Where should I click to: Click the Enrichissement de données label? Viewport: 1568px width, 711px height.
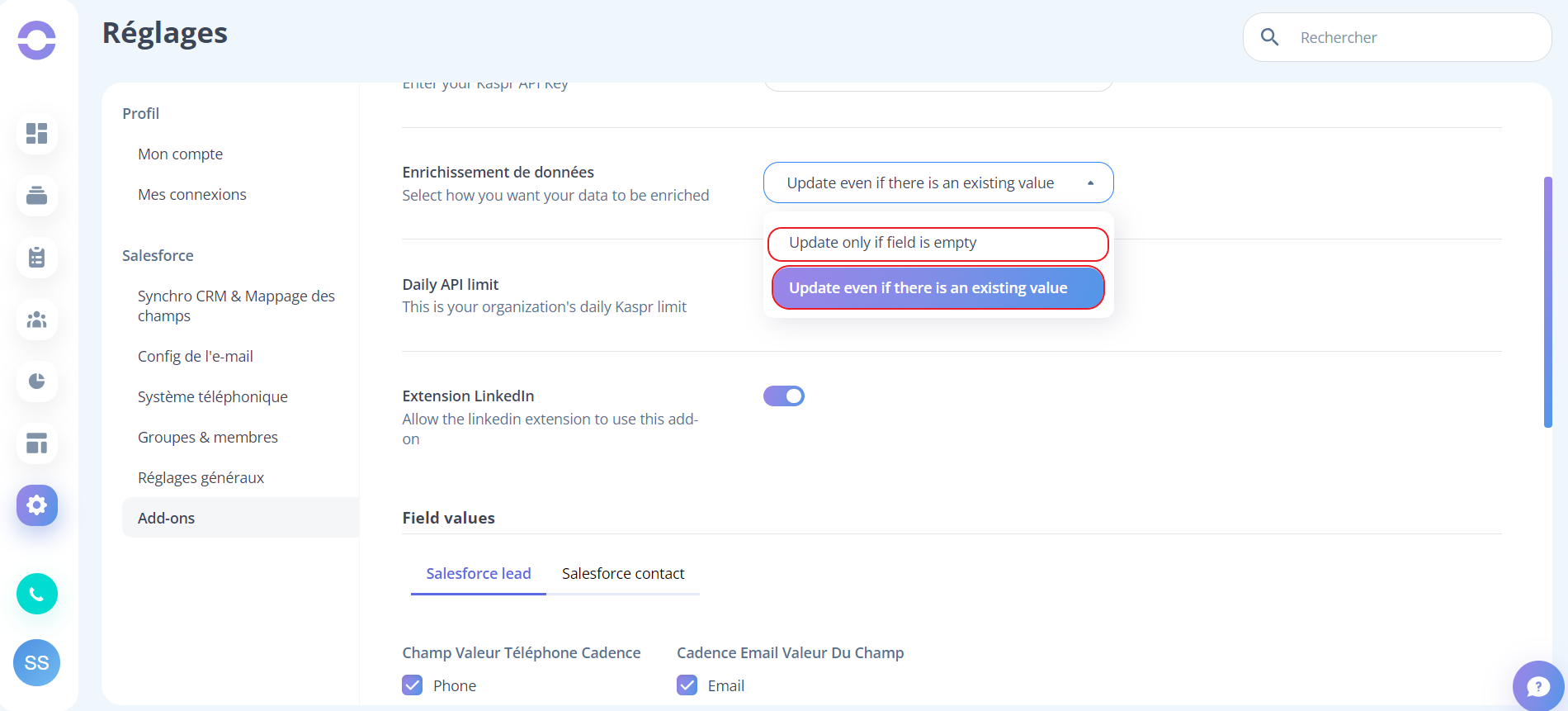click(x=498, y=172)
